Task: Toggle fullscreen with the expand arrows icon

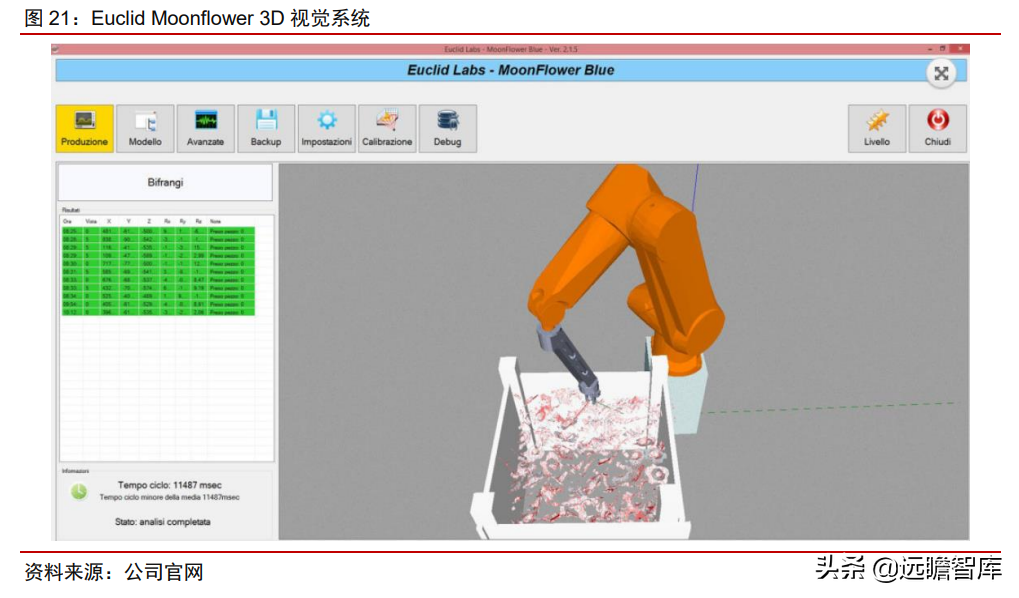Action: (x=941, y=73)
